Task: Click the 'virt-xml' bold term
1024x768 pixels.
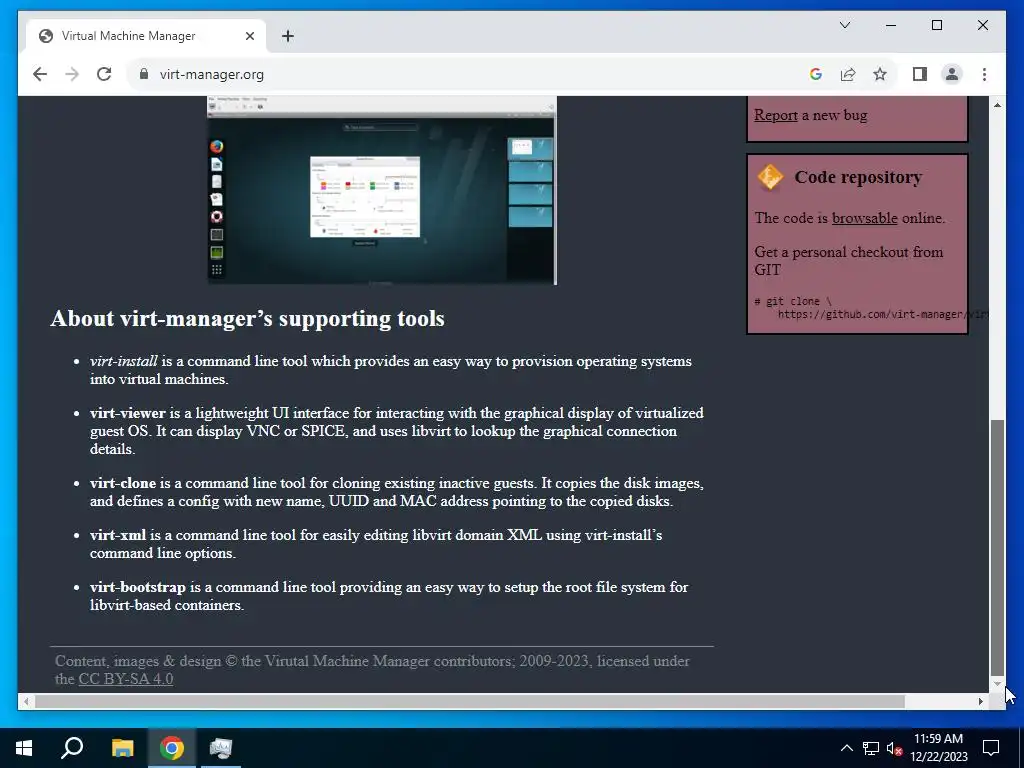Action: click(118, 536)
